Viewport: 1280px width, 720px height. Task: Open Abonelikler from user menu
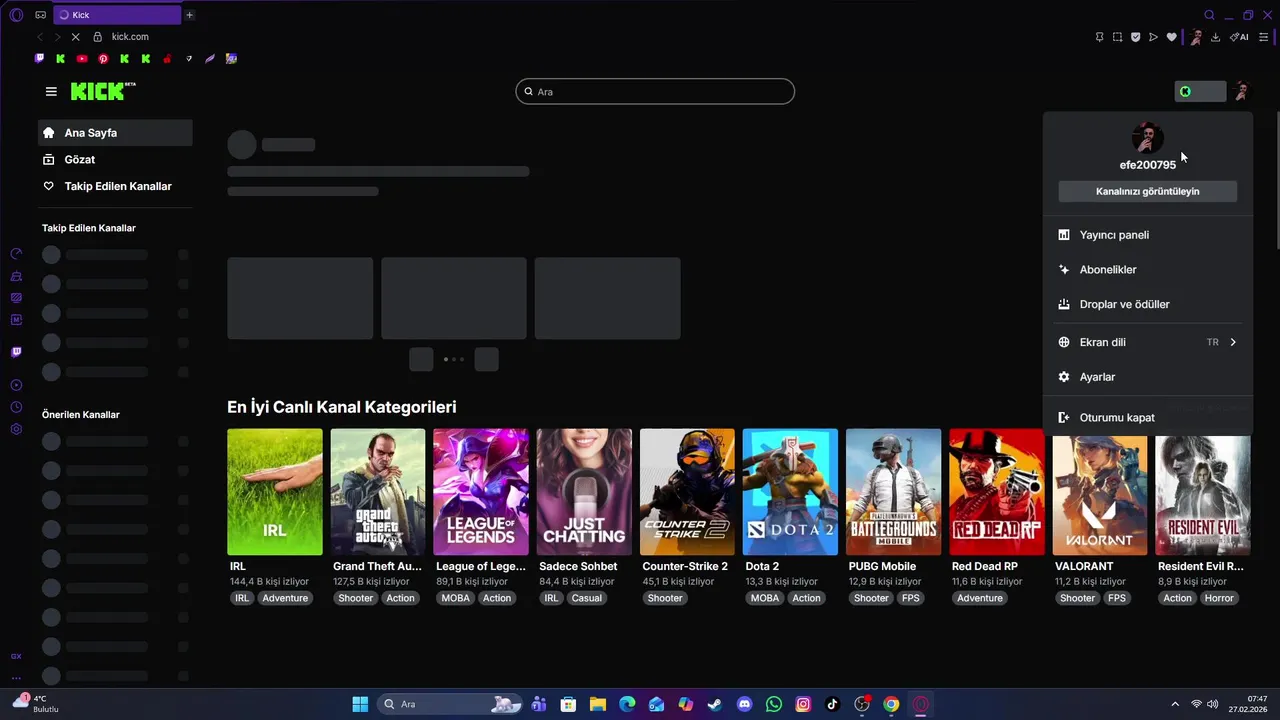[1147, 269]
